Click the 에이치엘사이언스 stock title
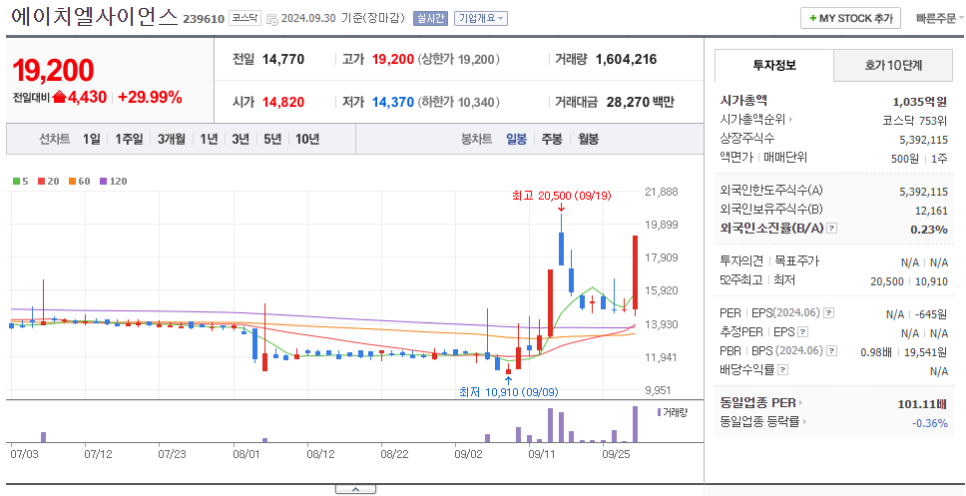The image size is (966, 496). 94,17
